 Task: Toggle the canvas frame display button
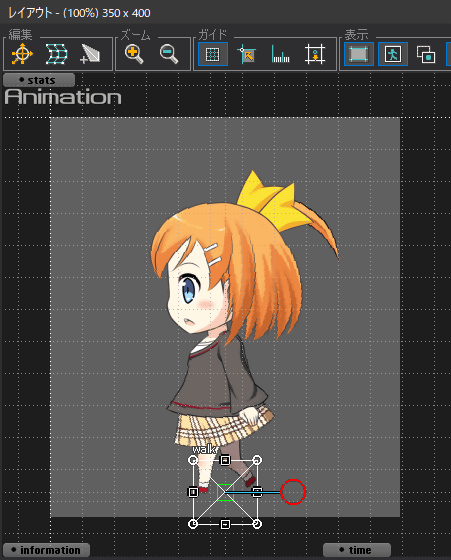pos(359,54)
